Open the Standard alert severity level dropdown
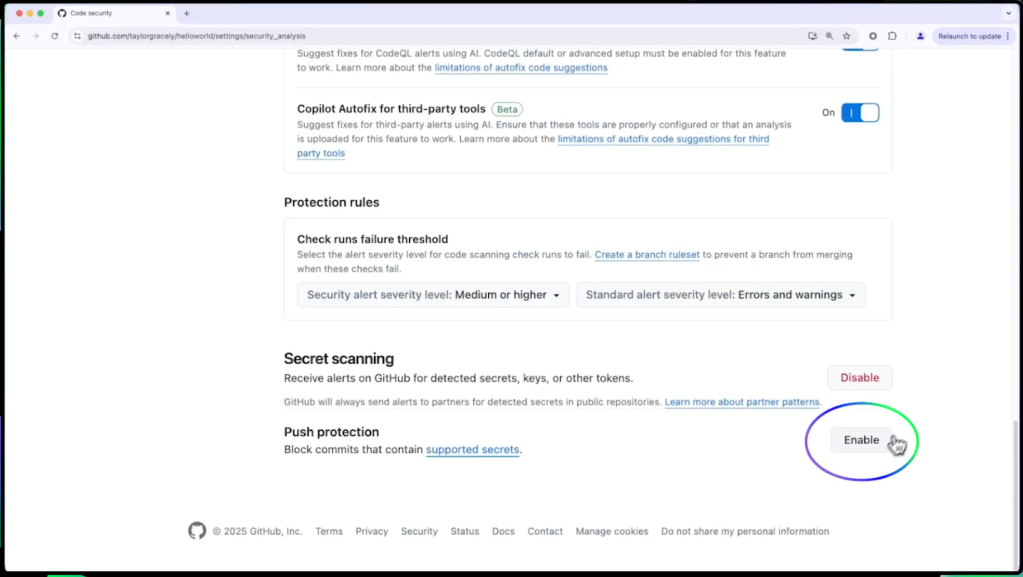Screen dimensions: 1023x577 (720, 294)
